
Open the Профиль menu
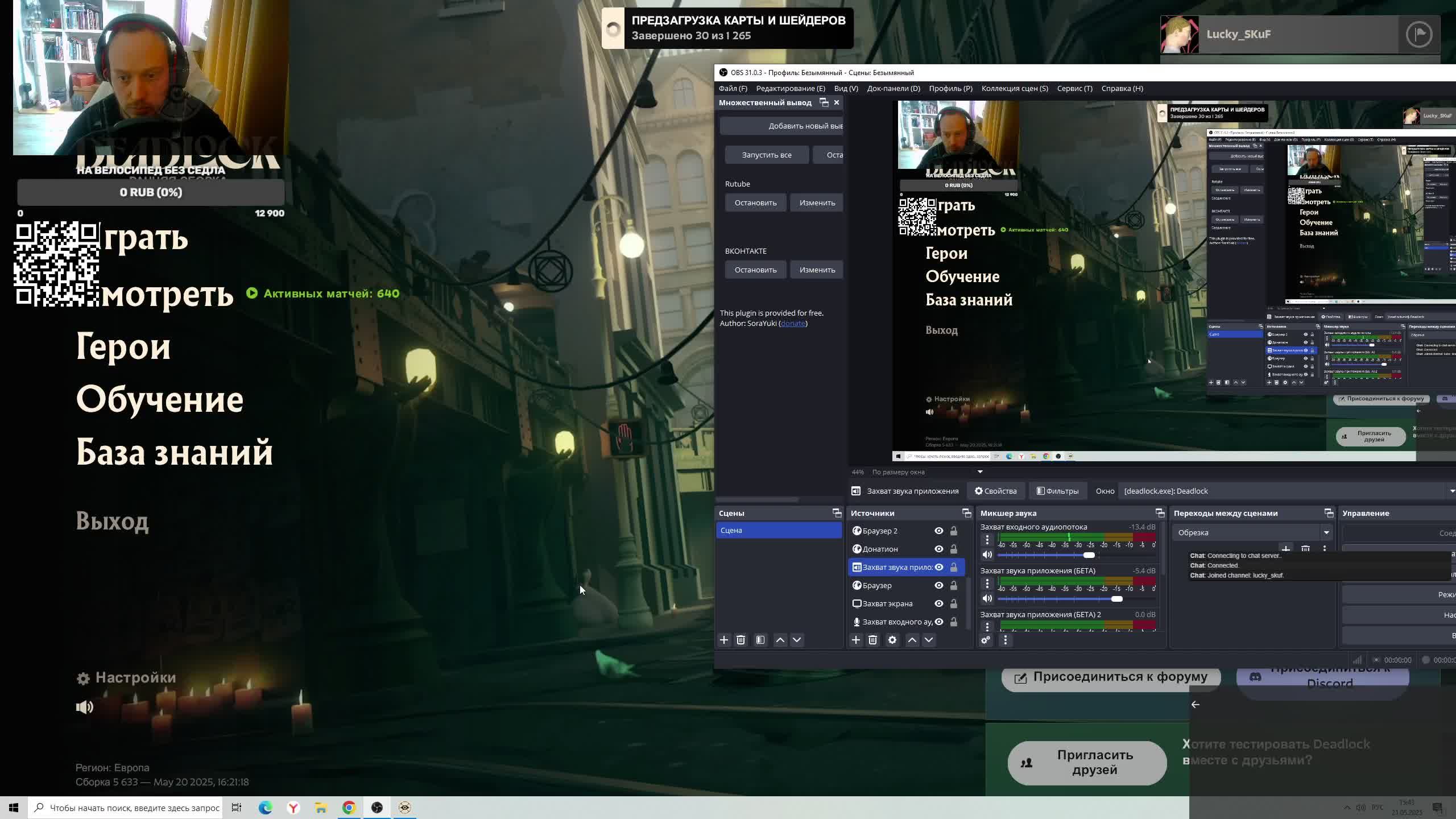pyautogui.click(x=950, y=88)
